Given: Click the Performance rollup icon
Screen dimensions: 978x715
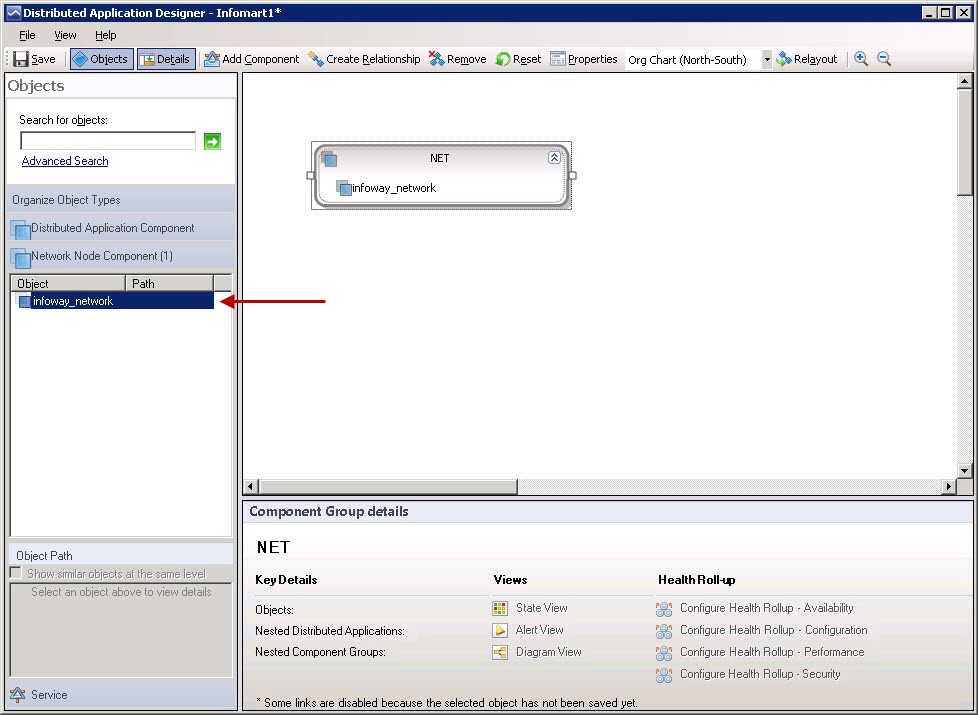Looking at the screenshot, I should (664, 653).
